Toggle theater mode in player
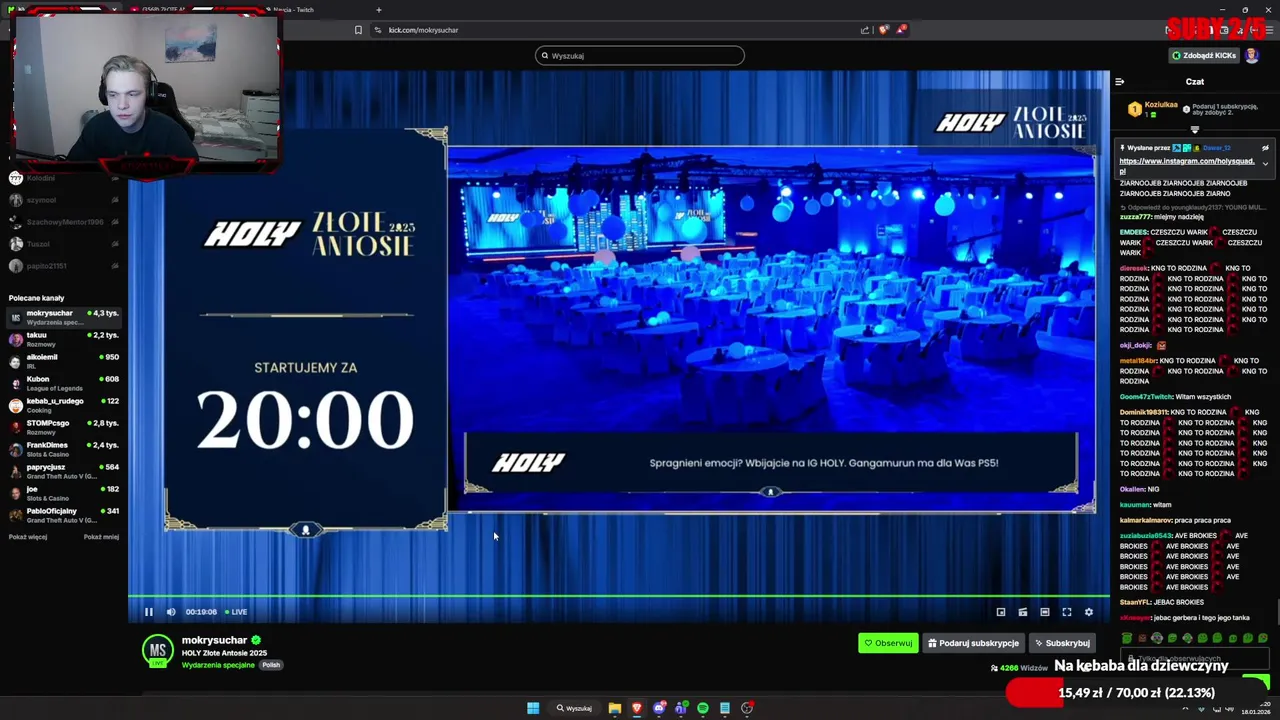Viewport: 1280px width, 720px height. [1045, 612]
